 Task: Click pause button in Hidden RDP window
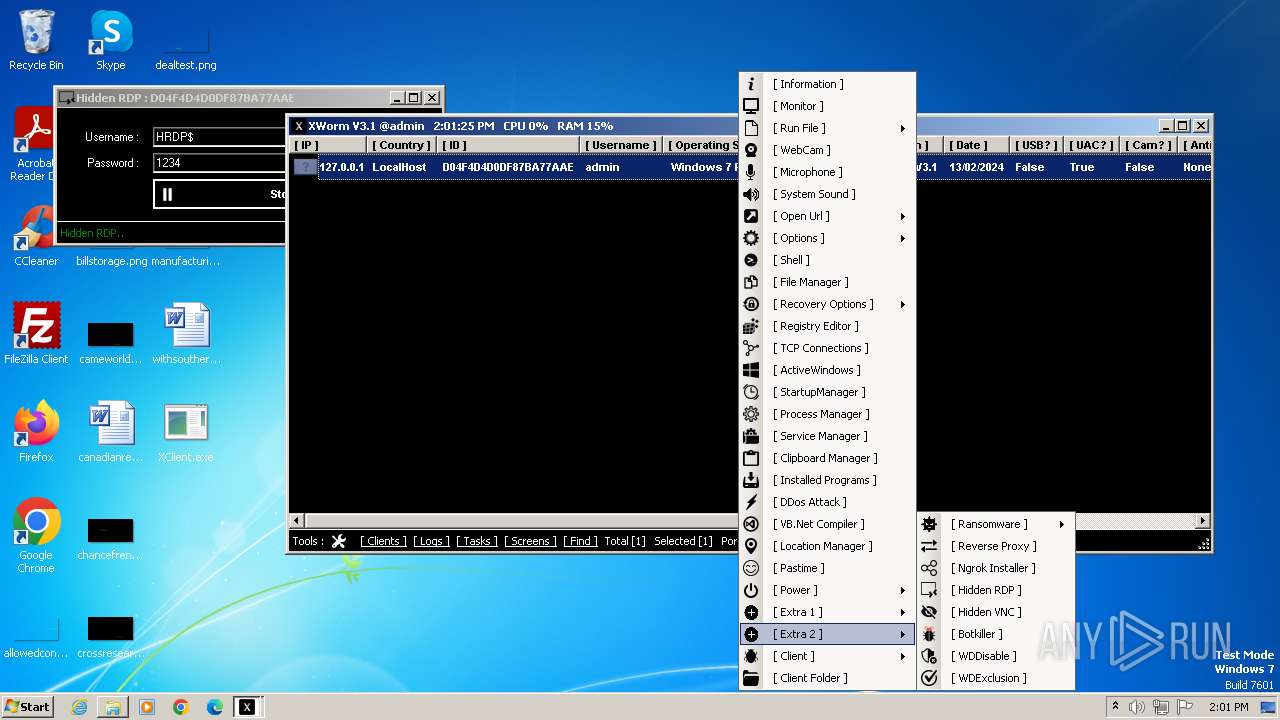pyautogui.click(x=167, y=194)
